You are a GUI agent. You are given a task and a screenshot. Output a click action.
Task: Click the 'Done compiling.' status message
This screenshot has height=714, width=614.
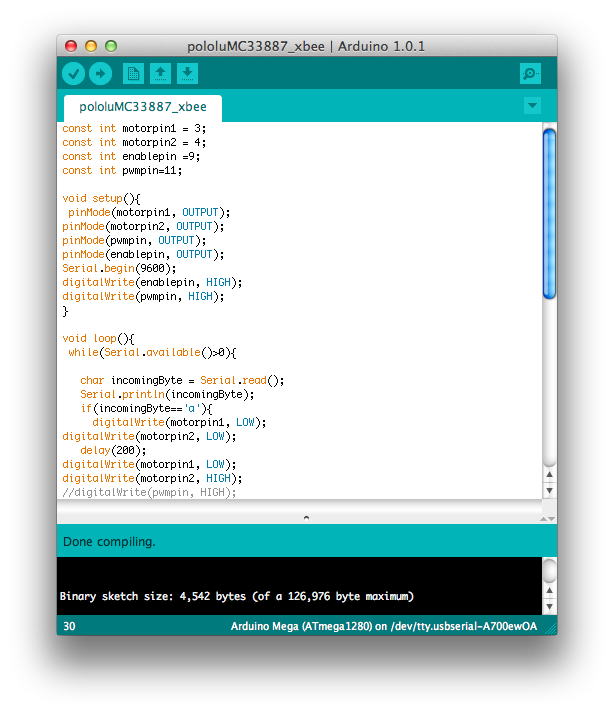[109, 542]
